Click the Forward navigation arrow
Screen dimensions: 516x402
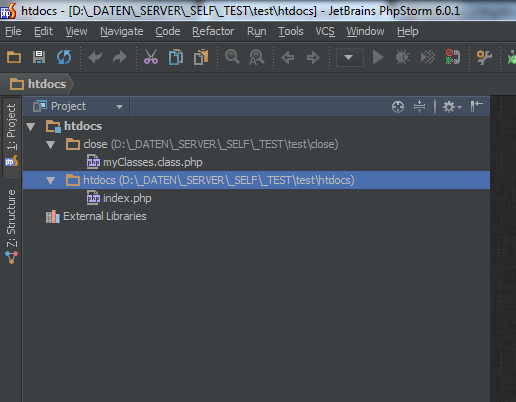(313, 58)
